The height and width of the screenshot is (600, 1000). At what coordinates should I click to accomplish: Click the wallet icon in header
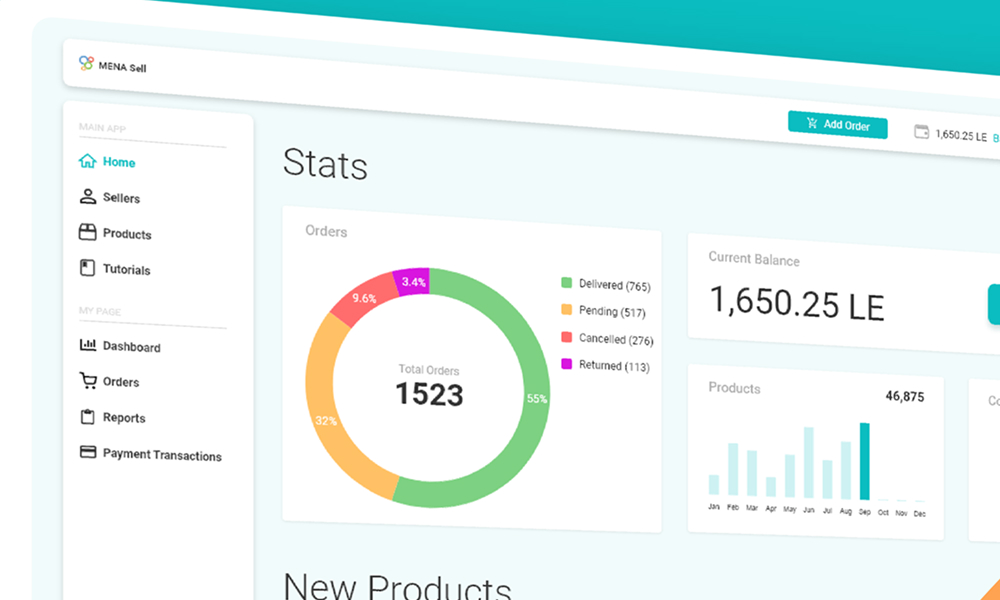(x=921, y=132)
